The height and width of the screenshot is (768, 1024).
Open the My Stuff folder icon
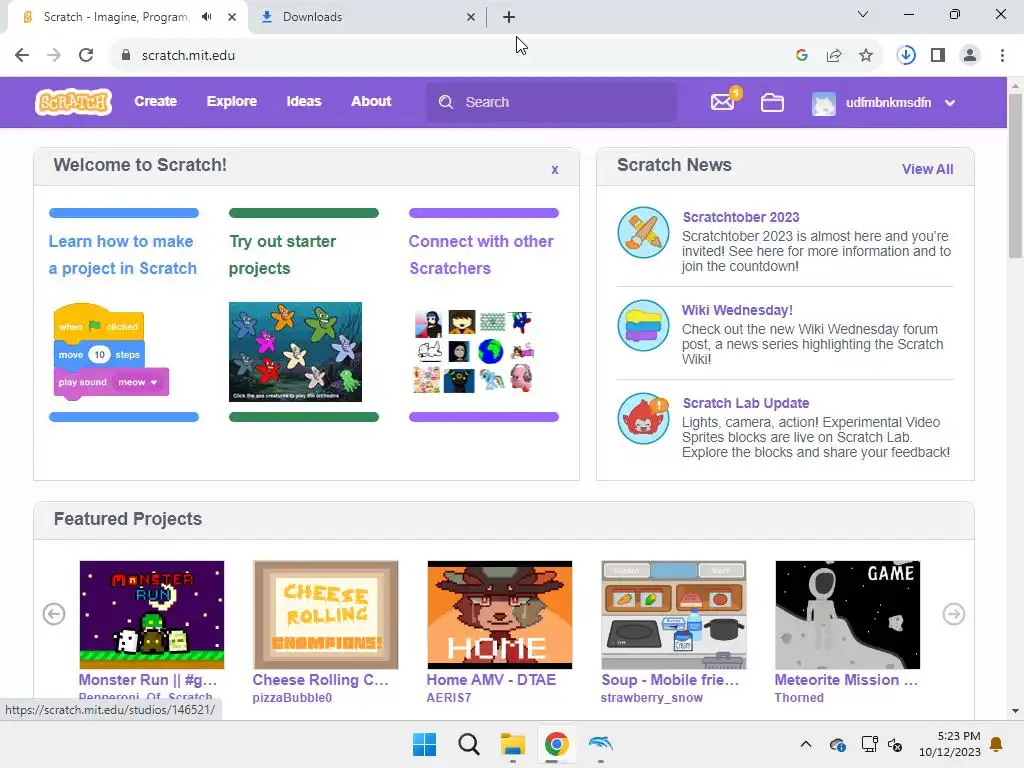(772, 103)
